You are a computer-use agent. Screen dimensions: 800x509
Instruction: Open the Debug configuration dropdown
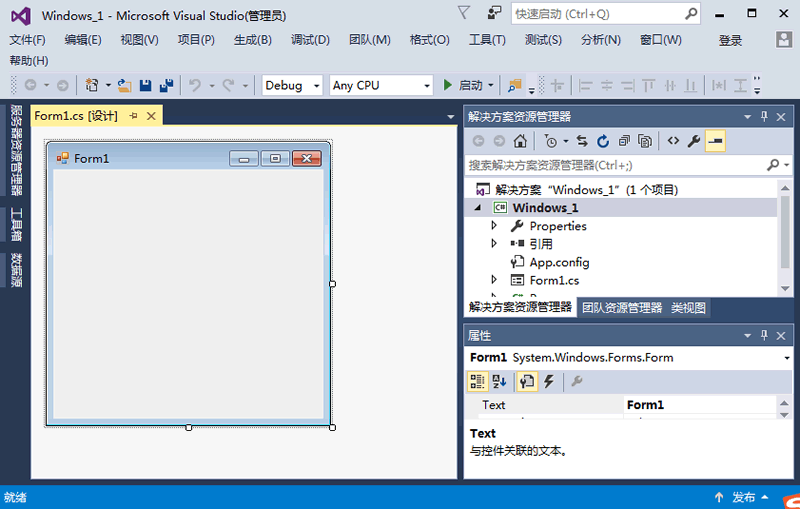pos(292,86)
